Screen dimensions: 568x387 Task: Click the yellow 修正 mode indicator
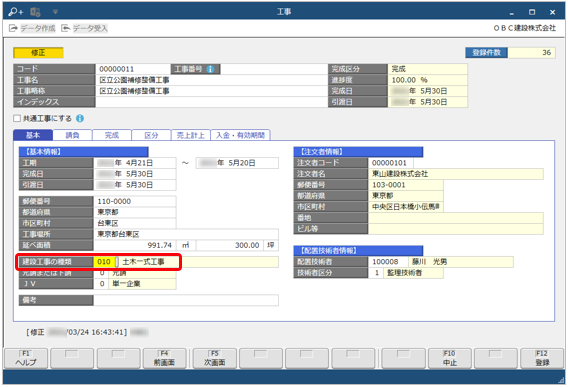click(x=38, y=53)
